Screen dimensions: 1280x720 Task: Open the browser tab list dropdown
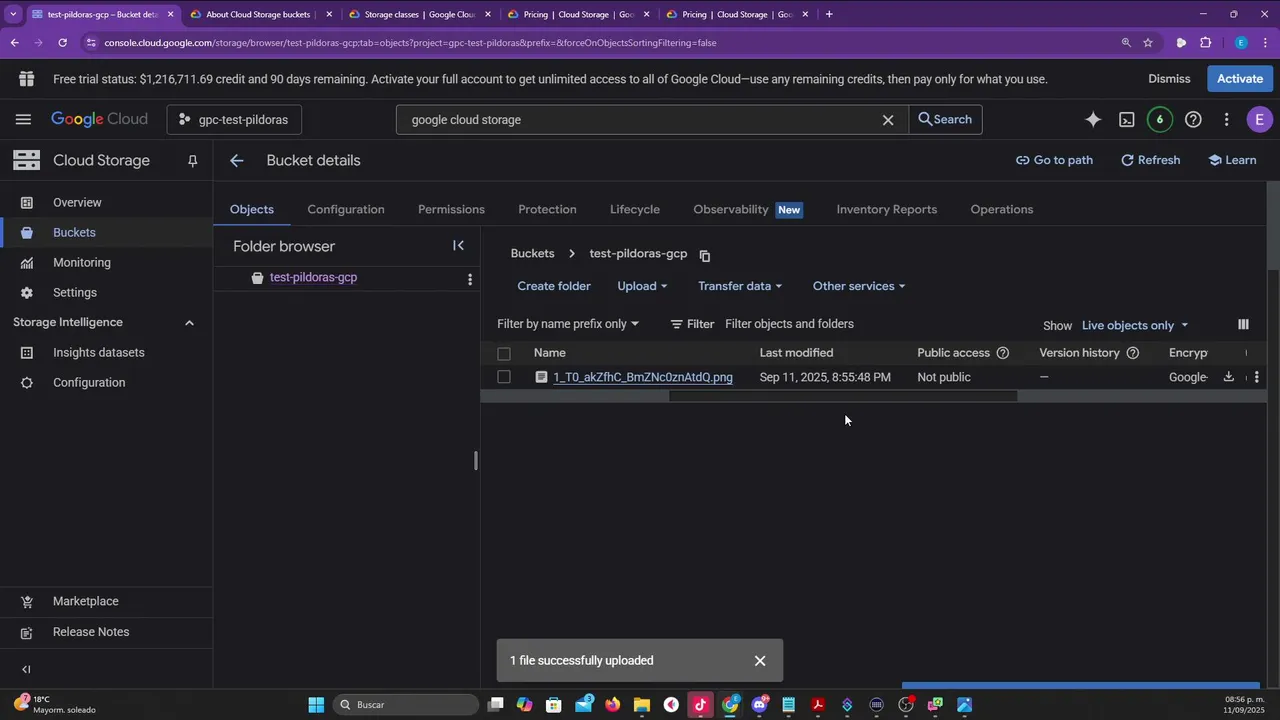pyautogui.click(x=13, y=14)
